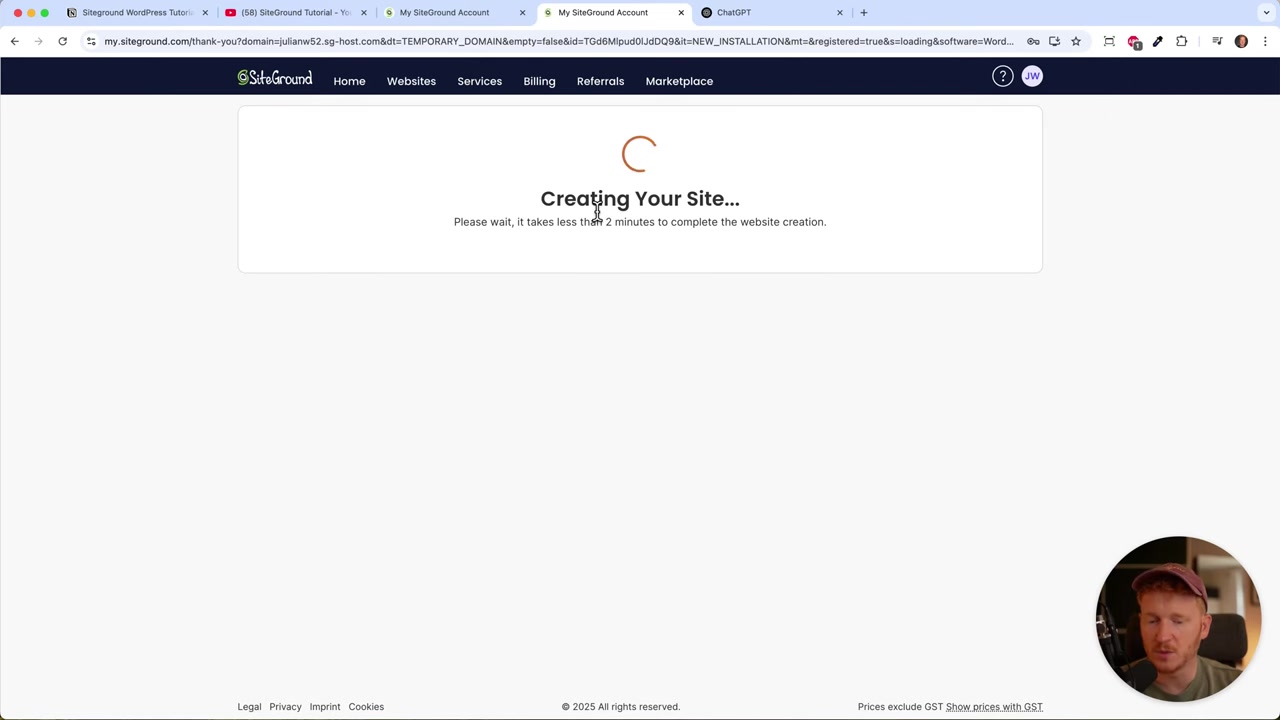Reload the page with the refresh icon
This screenshot has width=1280, height=720.
[x=62, y=41]
